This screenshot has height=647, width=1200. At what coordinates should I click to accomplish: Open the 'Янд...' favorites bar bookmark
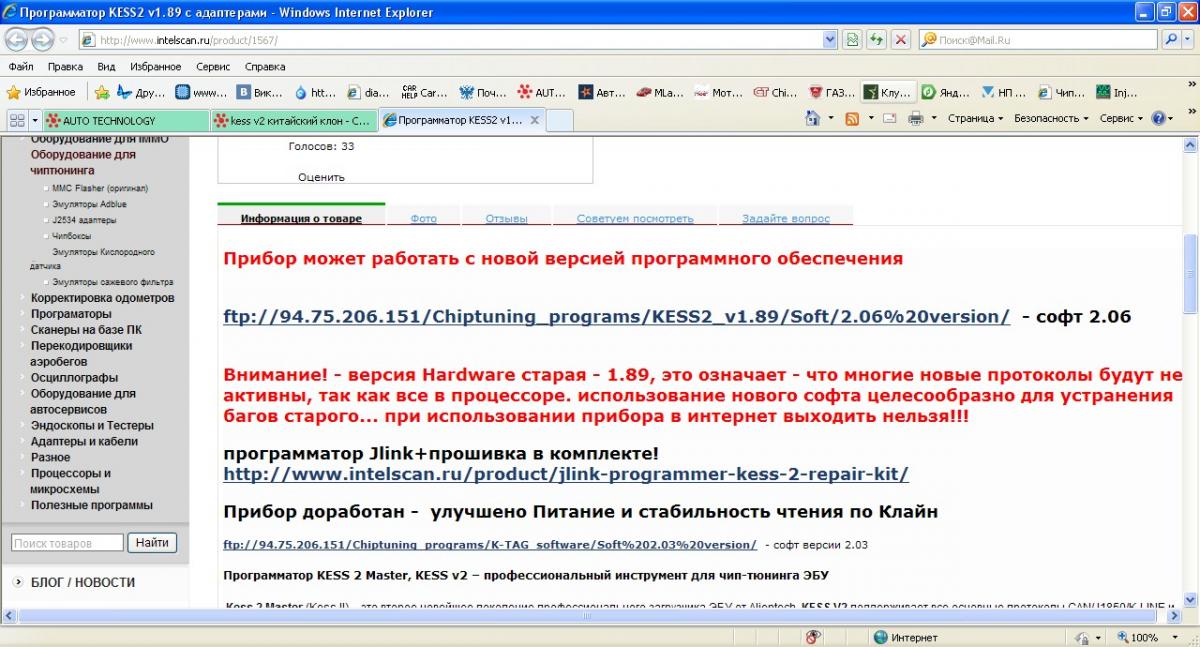946,92
